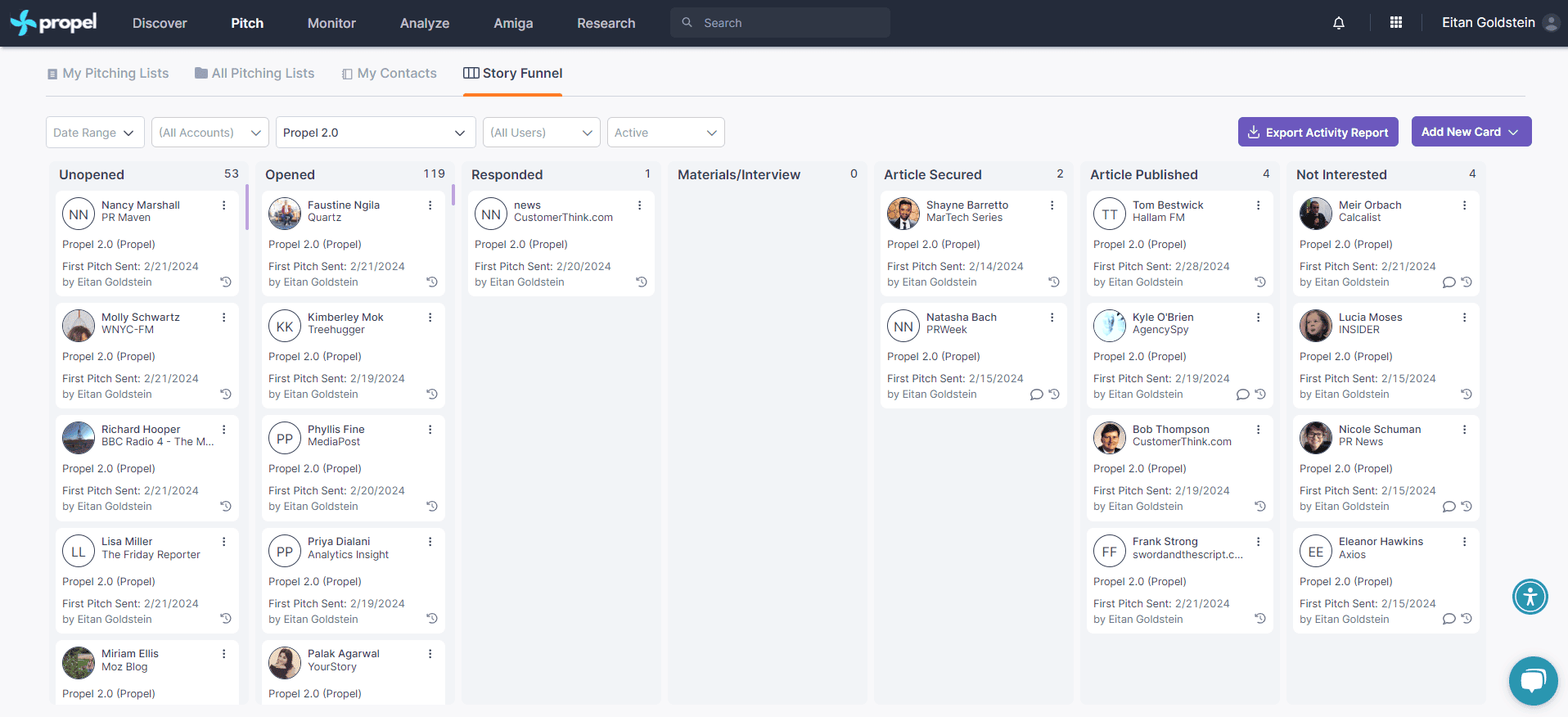Open the Monitor menu in navigation
This screenshot has height=717, width=1568.
point(331,23)
